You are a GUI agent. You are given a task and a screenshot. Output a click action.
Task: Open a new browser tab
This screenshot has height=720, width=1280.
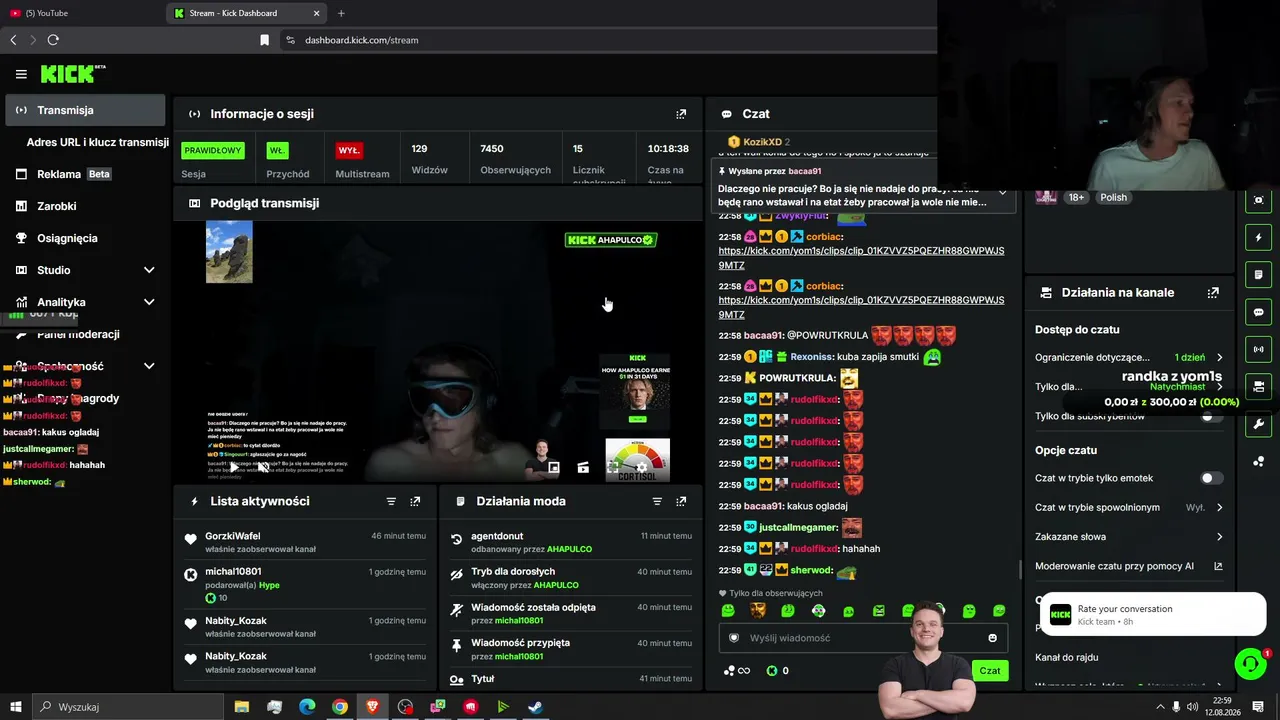coord(341,13)
